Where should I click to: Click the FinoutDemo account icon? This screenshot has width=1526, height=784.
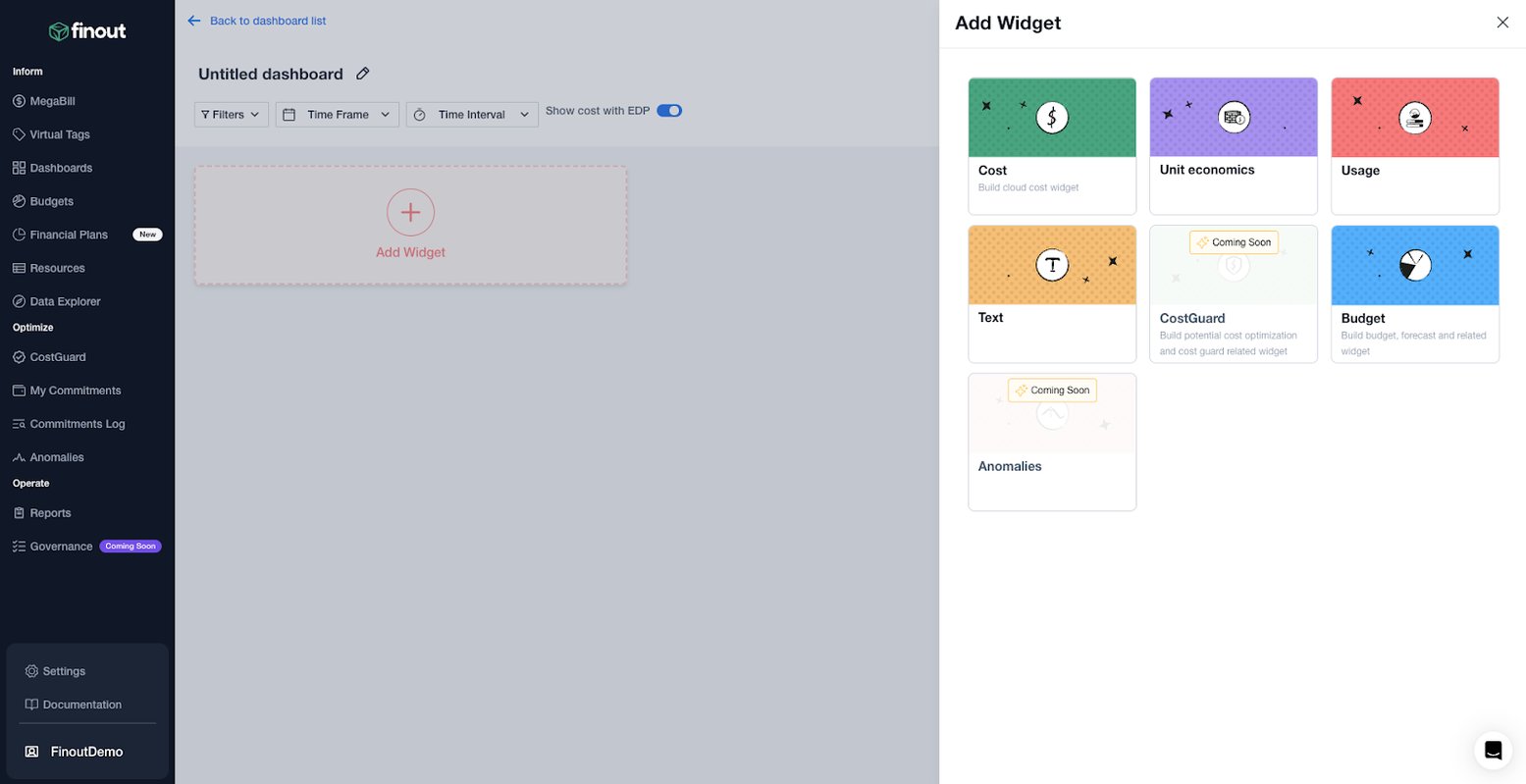31,752
